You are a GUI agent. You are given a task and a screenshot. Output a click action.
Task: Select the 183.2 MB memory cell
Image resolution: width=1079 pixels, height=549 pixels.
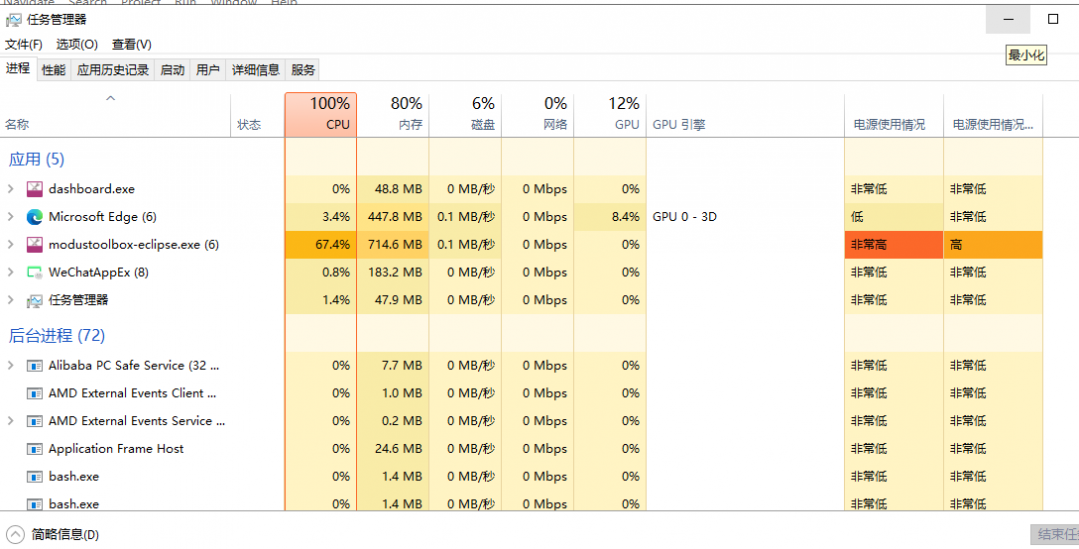coord(393,272)
